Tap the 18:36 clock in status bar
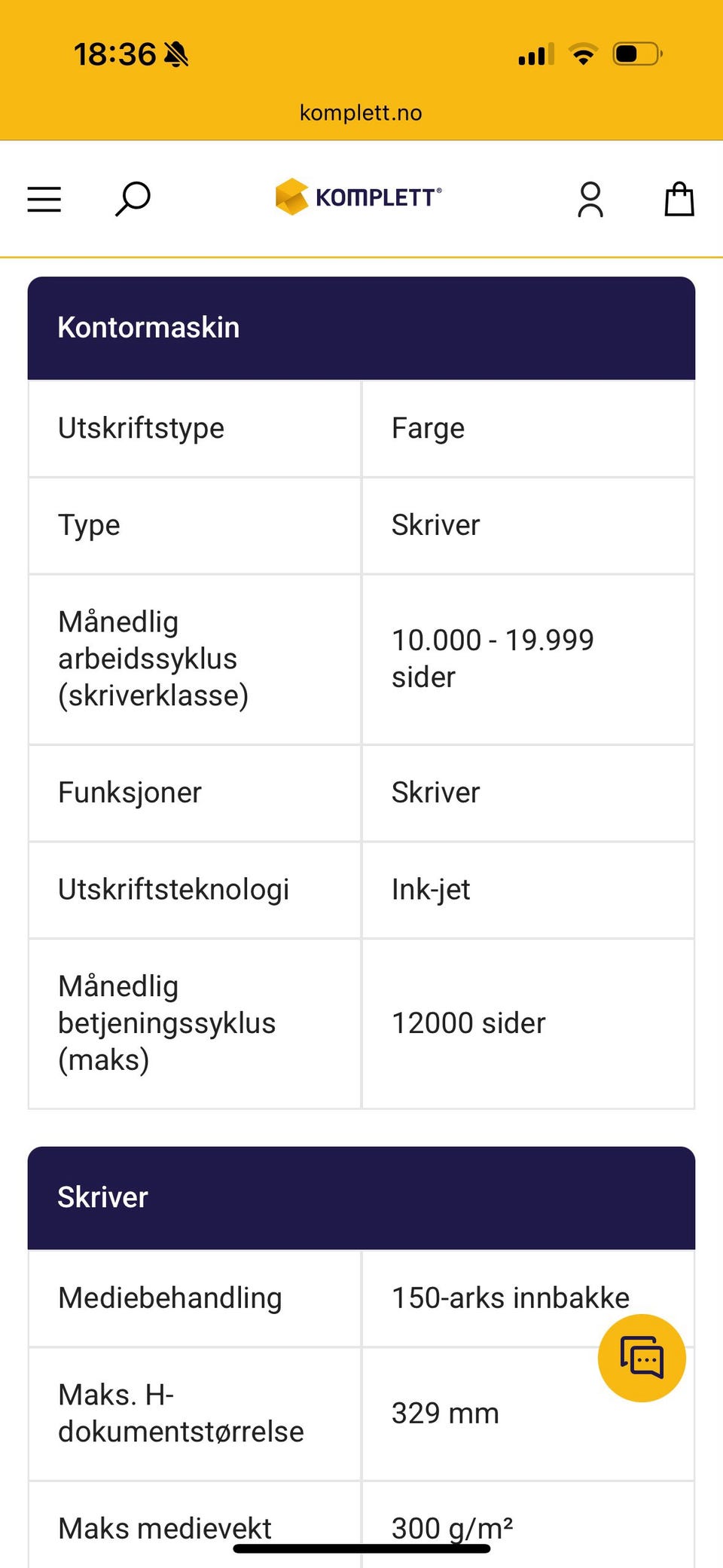The image size is (723, 1568). [x=114, y=54]
